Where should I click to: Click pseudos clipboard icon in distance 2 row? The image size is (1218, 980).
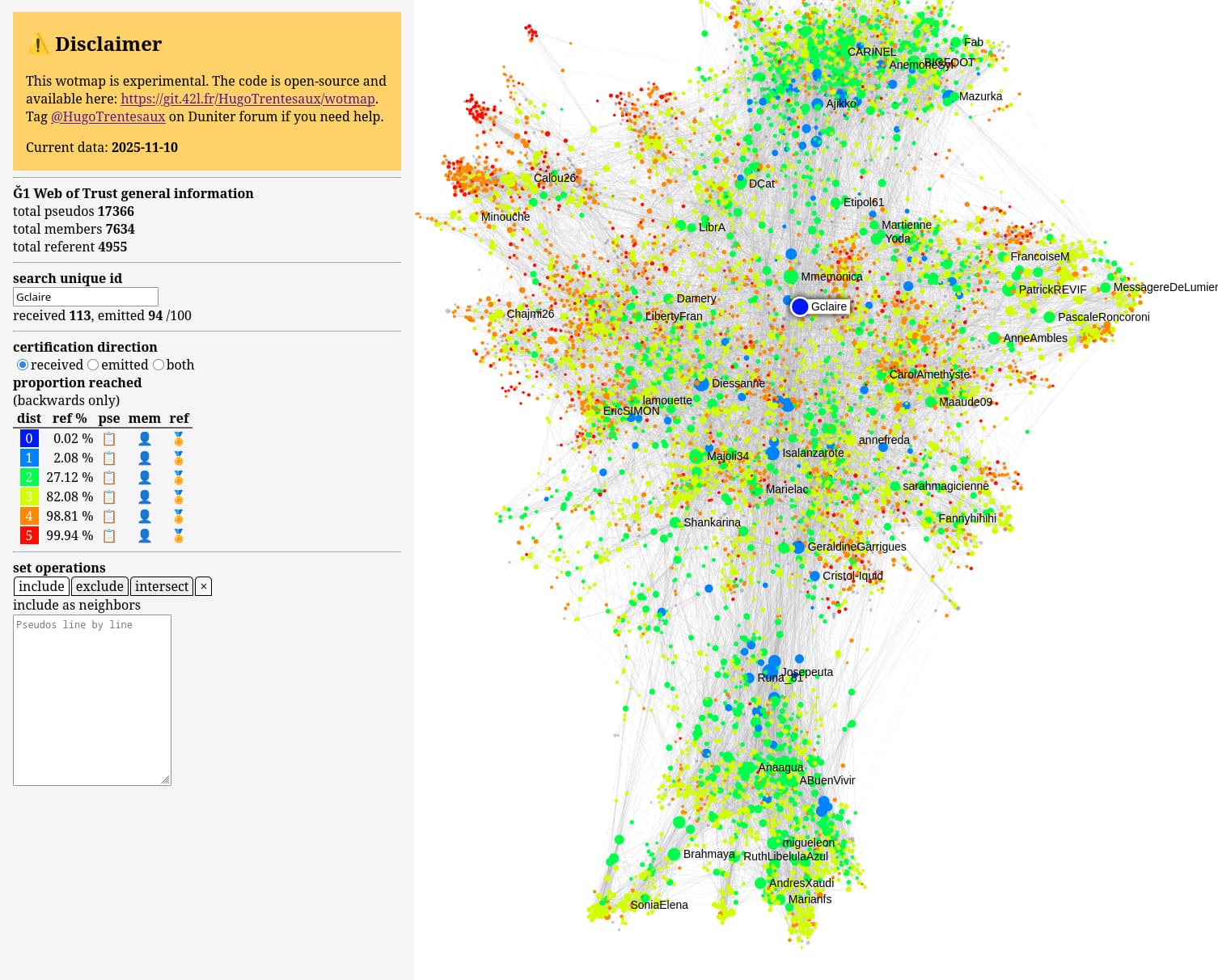[x=109, y=478]
